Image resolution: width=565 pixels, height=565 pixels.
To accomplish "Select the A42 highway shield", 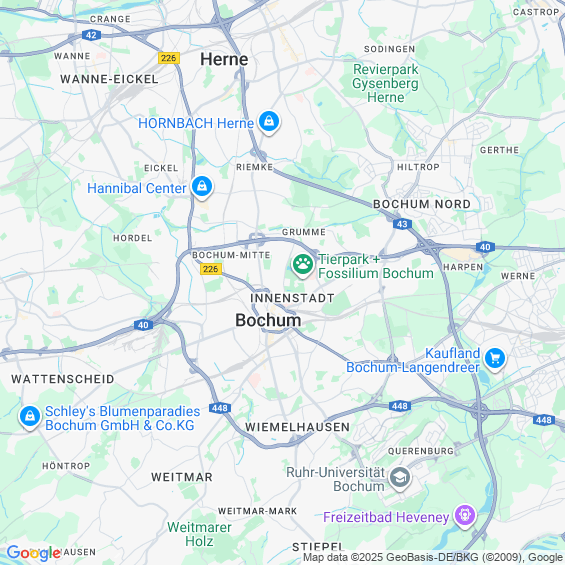I will pyautogui.click(x=92, y=35).
